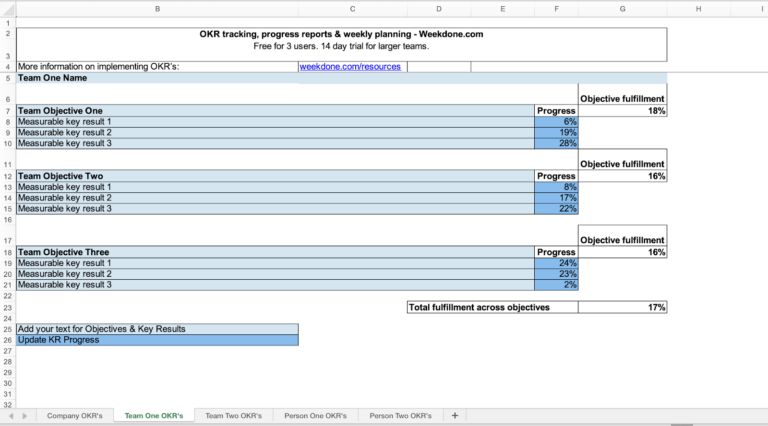Click the previous sheet navigation arrow
This screenshot has width=768, height=426.
click(x=11, y=416)
